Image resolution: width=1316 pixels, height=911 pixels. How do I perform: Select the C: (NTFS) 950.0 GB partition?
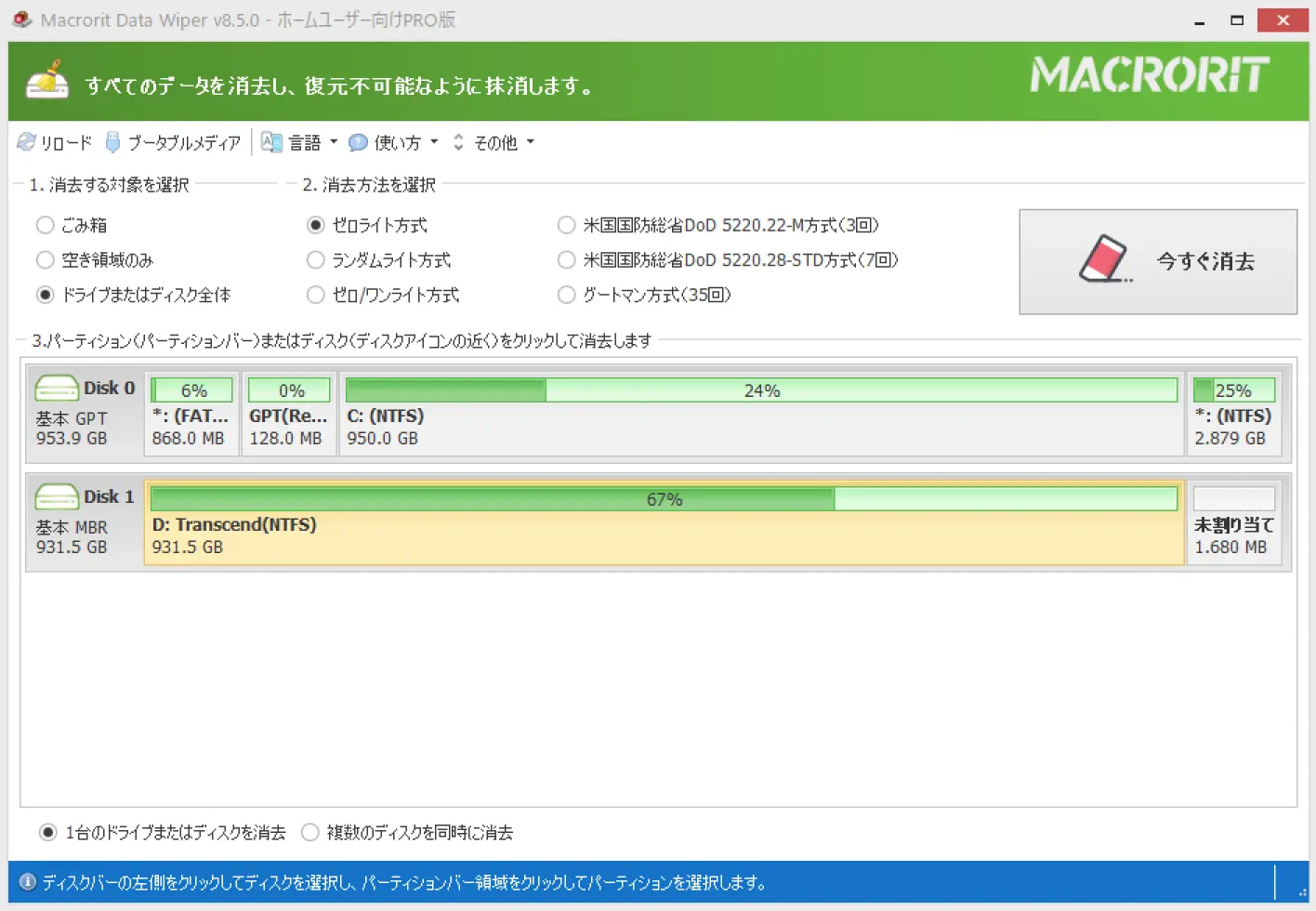point(761,414)
